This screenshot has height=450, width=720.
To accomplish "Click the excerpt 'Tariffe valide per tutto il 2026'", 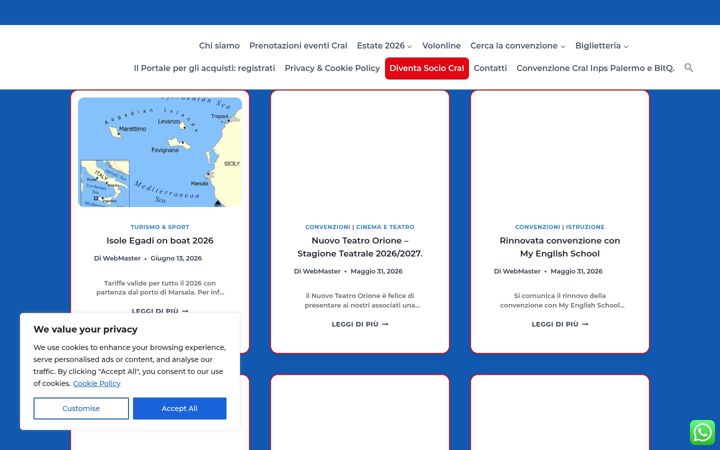I will pos(160,287).
